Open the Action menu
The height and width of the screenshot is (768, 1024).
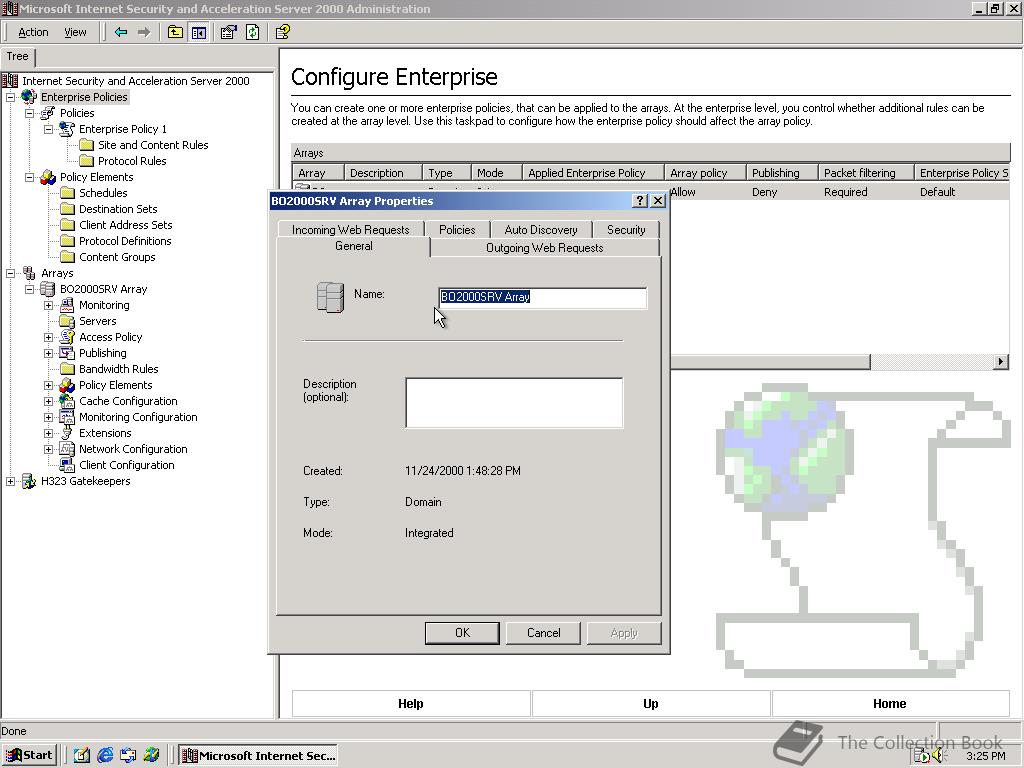click(x=33, y=32)
